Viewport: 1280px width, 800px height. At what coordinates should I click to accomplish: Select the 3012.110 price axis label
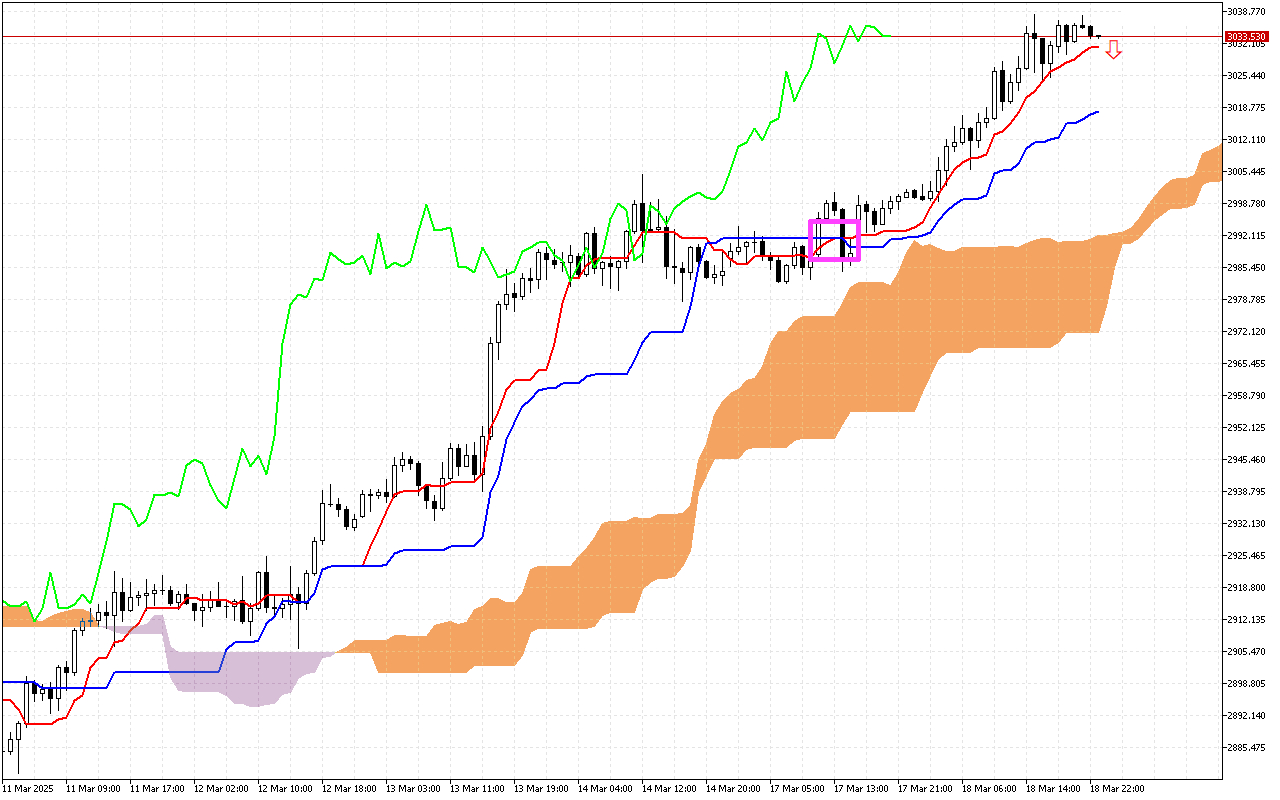pyautogui.click(x=1246, y=140)
